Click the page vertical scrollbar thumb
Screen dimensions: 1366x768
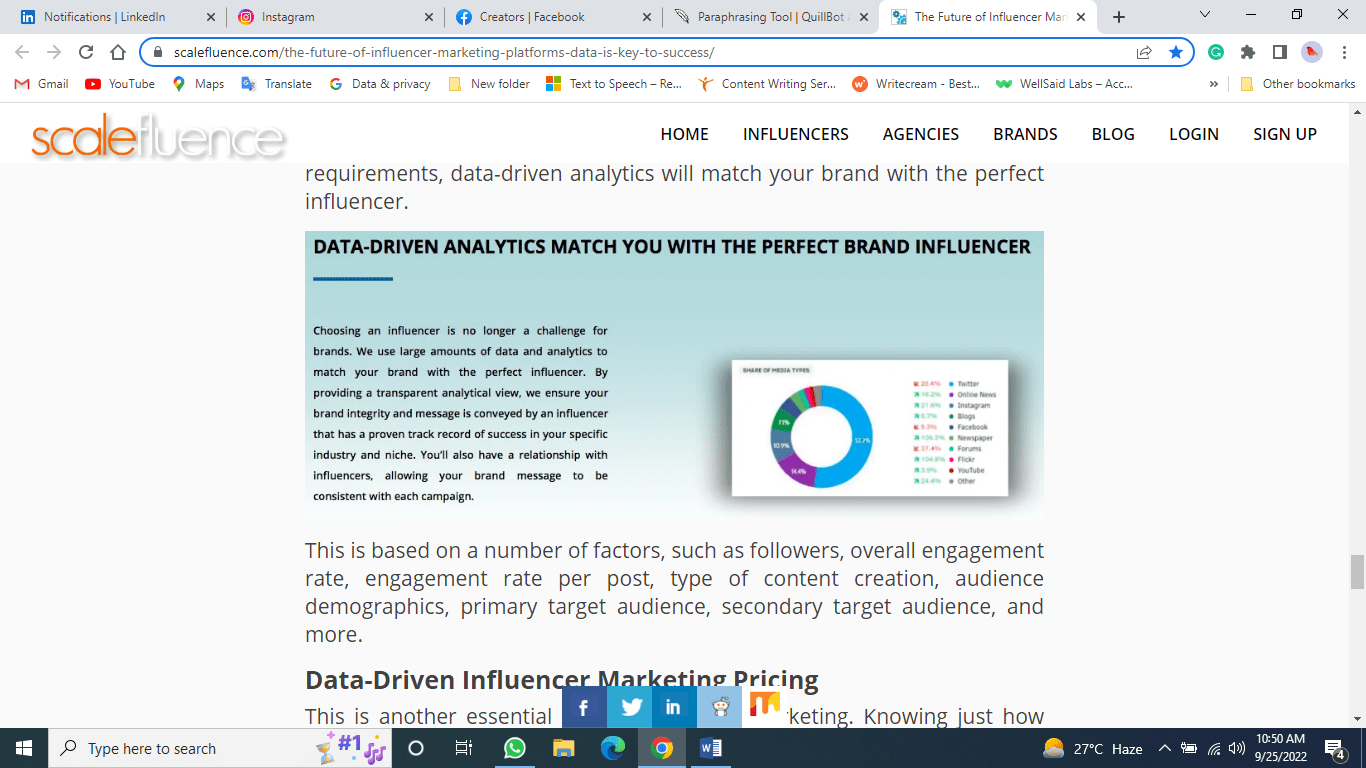pyautogui.click(x=1357, y=572)
